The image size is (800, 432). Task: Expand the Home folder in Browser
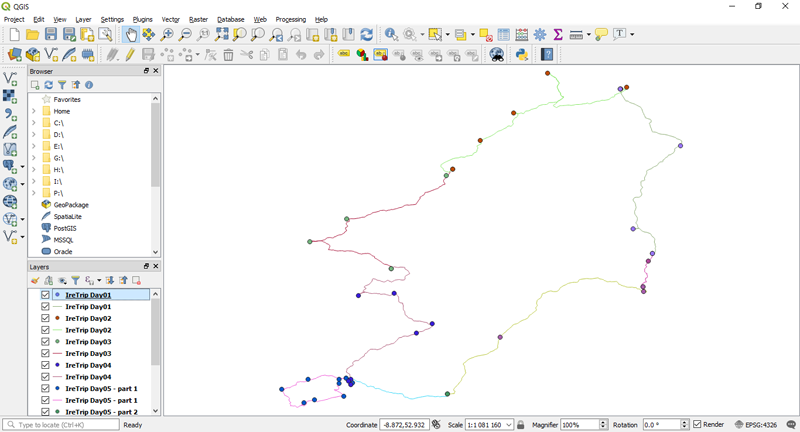pos(34,111)
